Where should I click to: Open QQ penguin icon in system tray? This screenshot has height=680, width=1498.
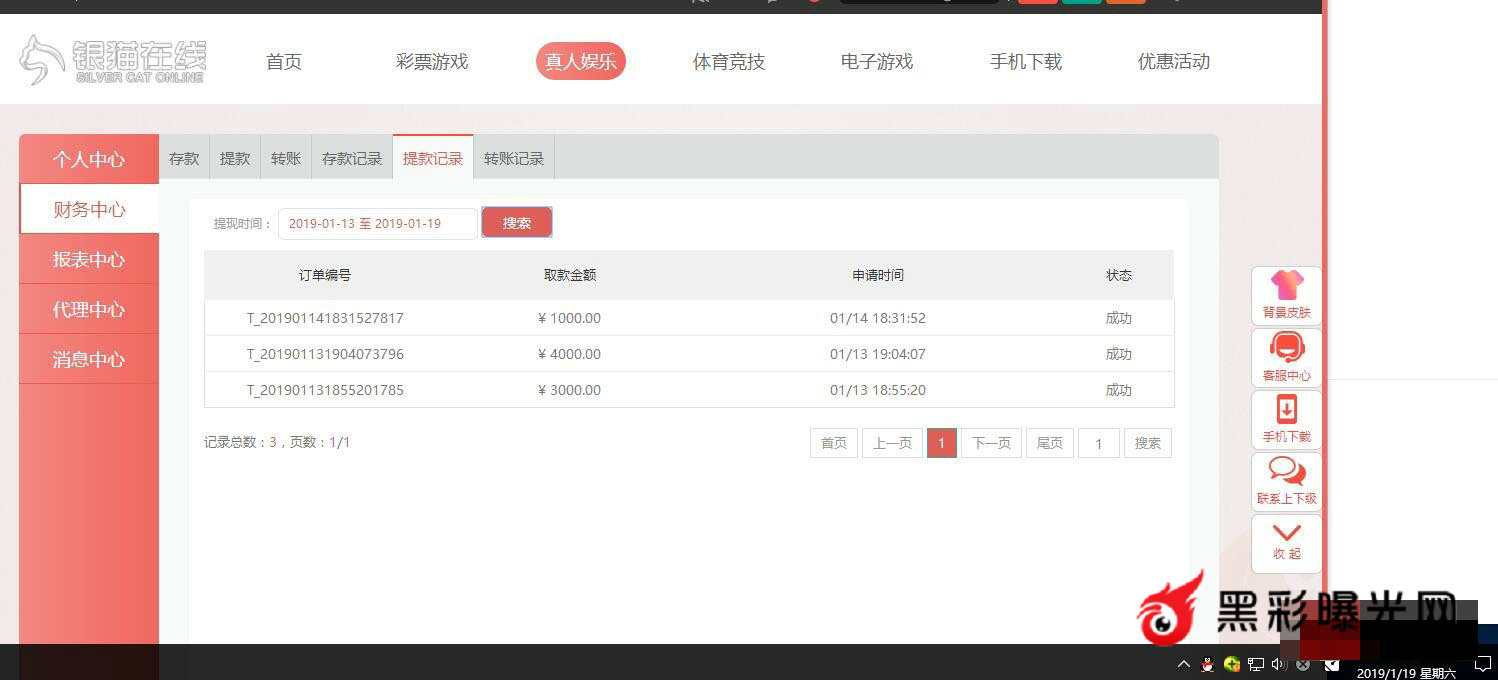(x=1208, y=664)
